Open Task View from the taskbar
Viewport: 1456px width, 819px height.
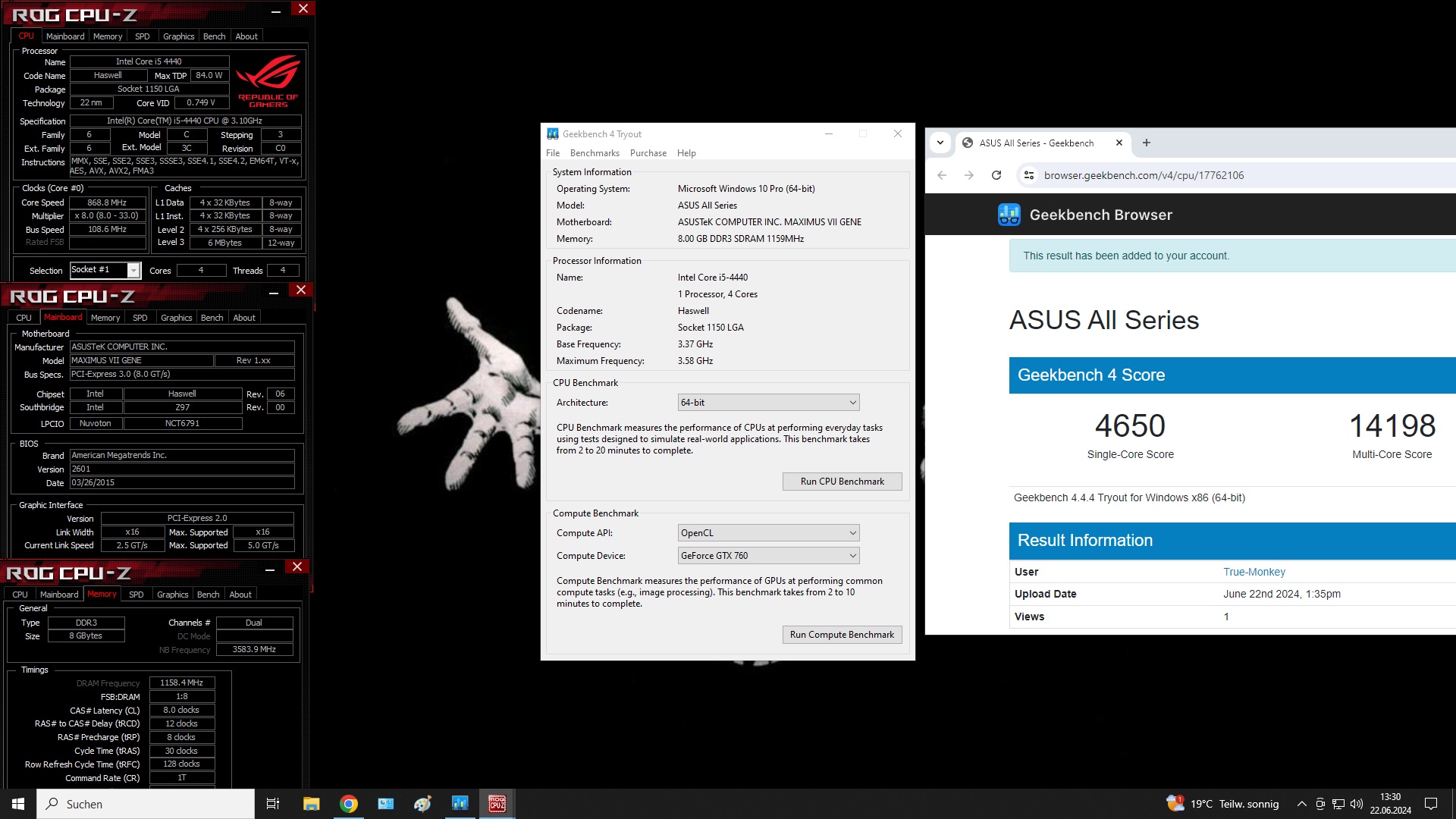point(273,804)
